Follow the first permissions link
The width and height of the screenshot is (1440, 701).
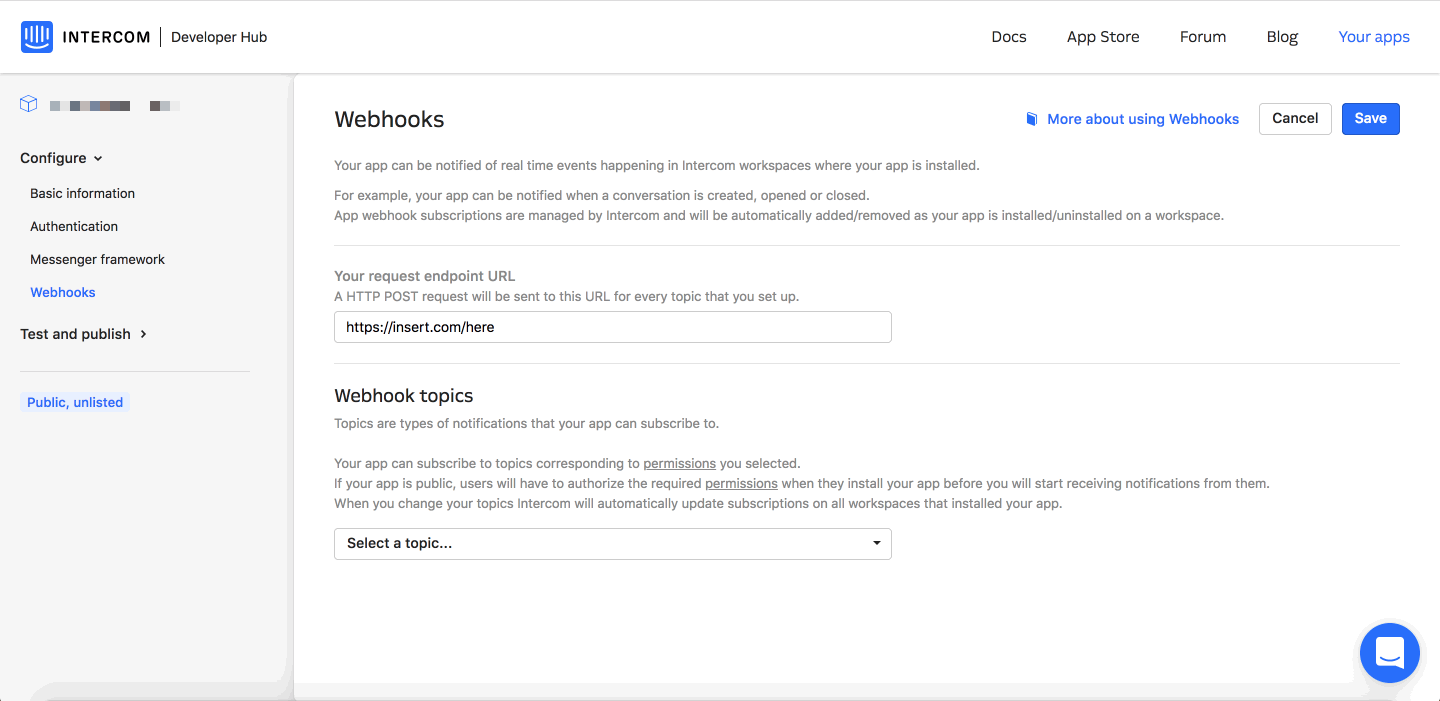tap(679, 463)
